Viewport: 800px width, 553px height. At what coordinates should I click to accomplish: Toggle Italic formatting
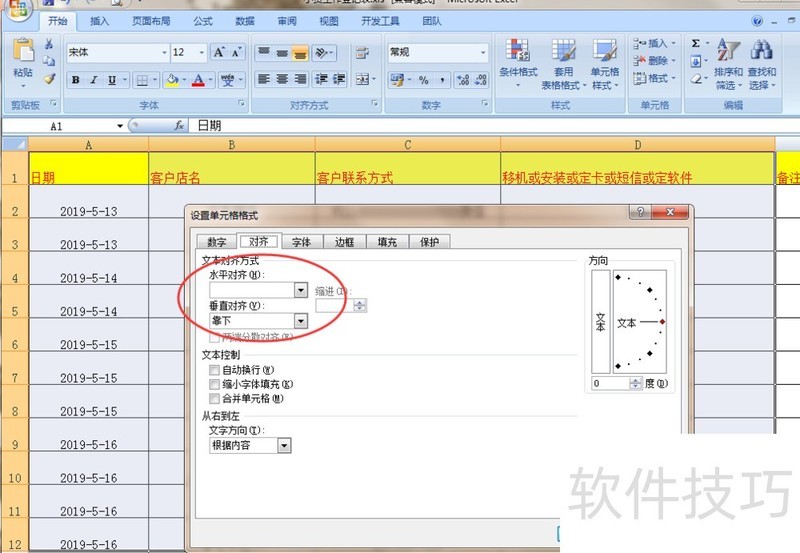[x=93, y=80]
